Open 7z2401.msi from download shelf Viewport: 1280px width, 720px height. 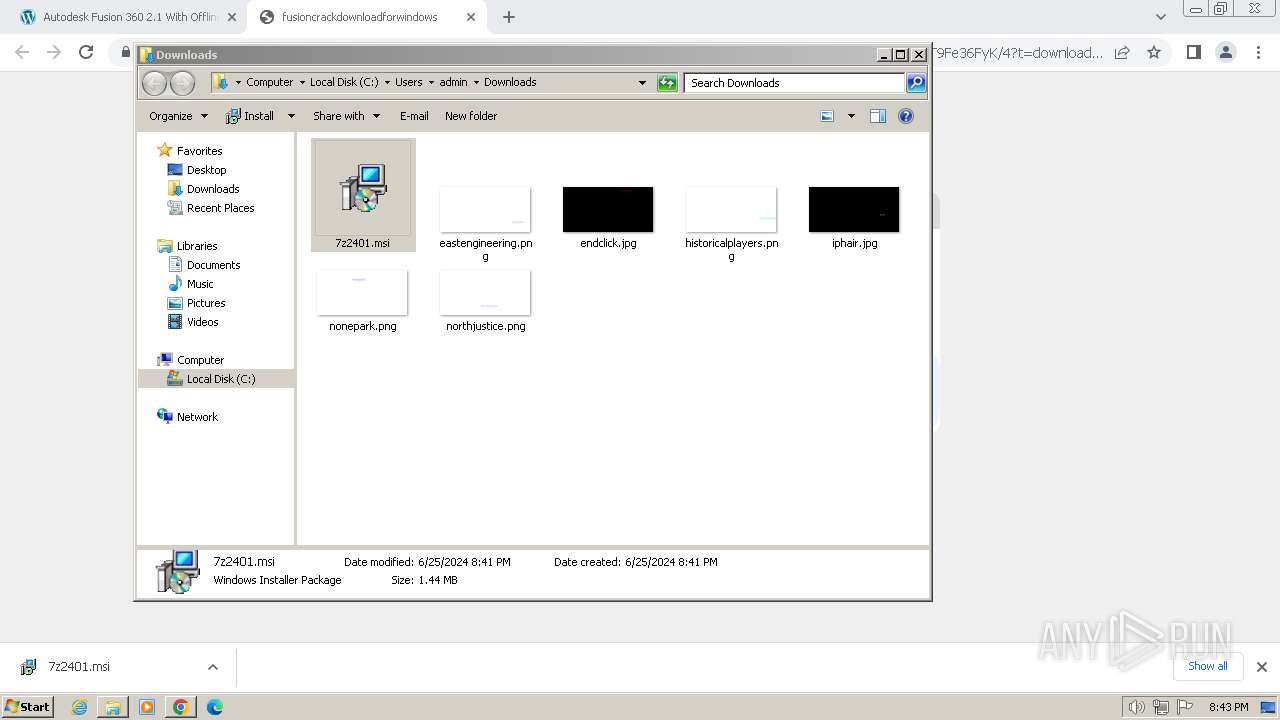78,667
